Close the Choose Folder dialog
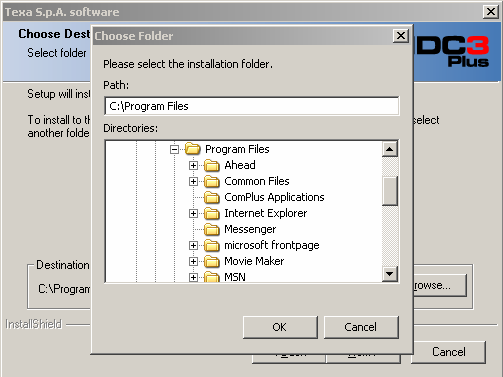Screen dimensions: 503x377 pyautogui.click(x=401, y=35)
